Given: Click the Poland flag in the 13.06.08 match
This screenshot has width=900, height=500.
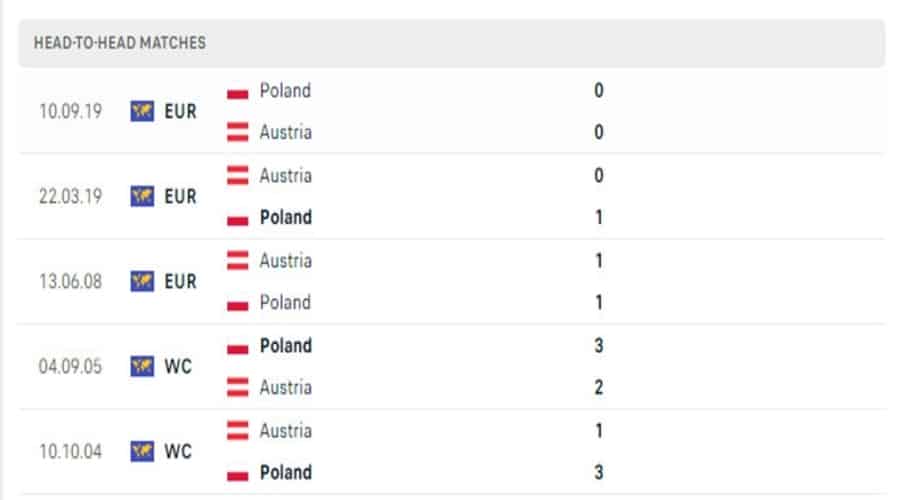Looking at the screenshot, I should [x=238, y=303].
